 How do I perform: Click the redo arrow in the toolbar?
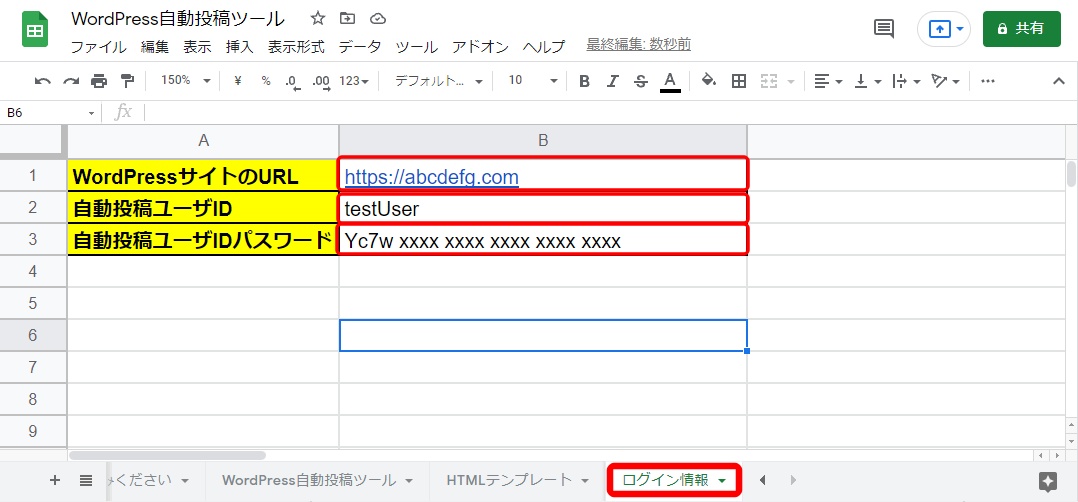pos(71,81)
